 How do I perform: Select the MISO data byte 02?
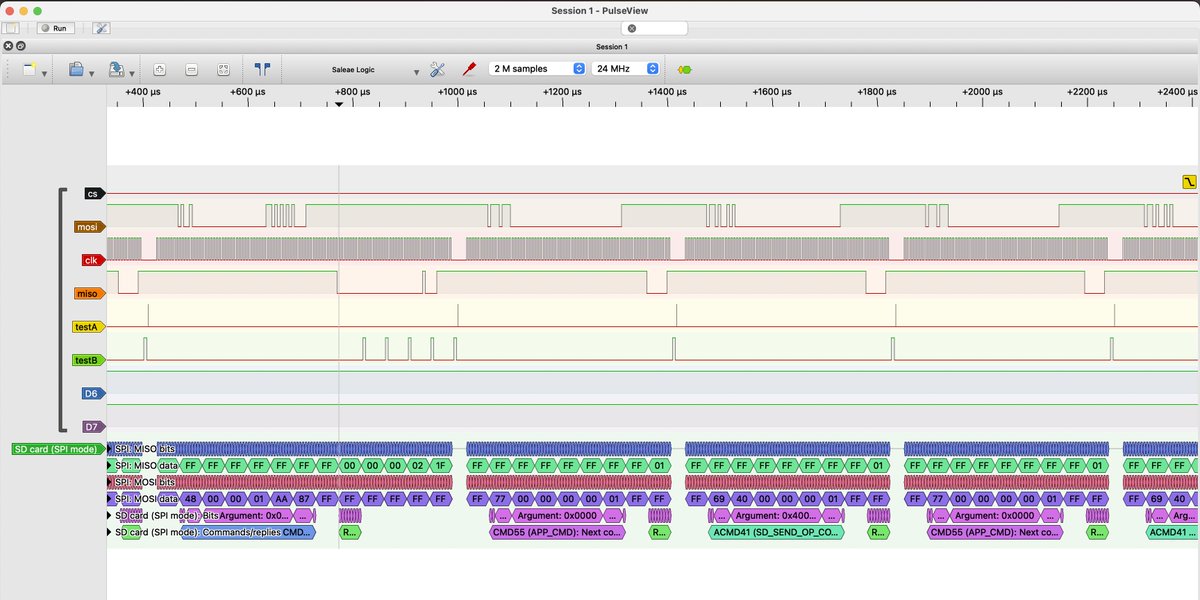(416, 466)
